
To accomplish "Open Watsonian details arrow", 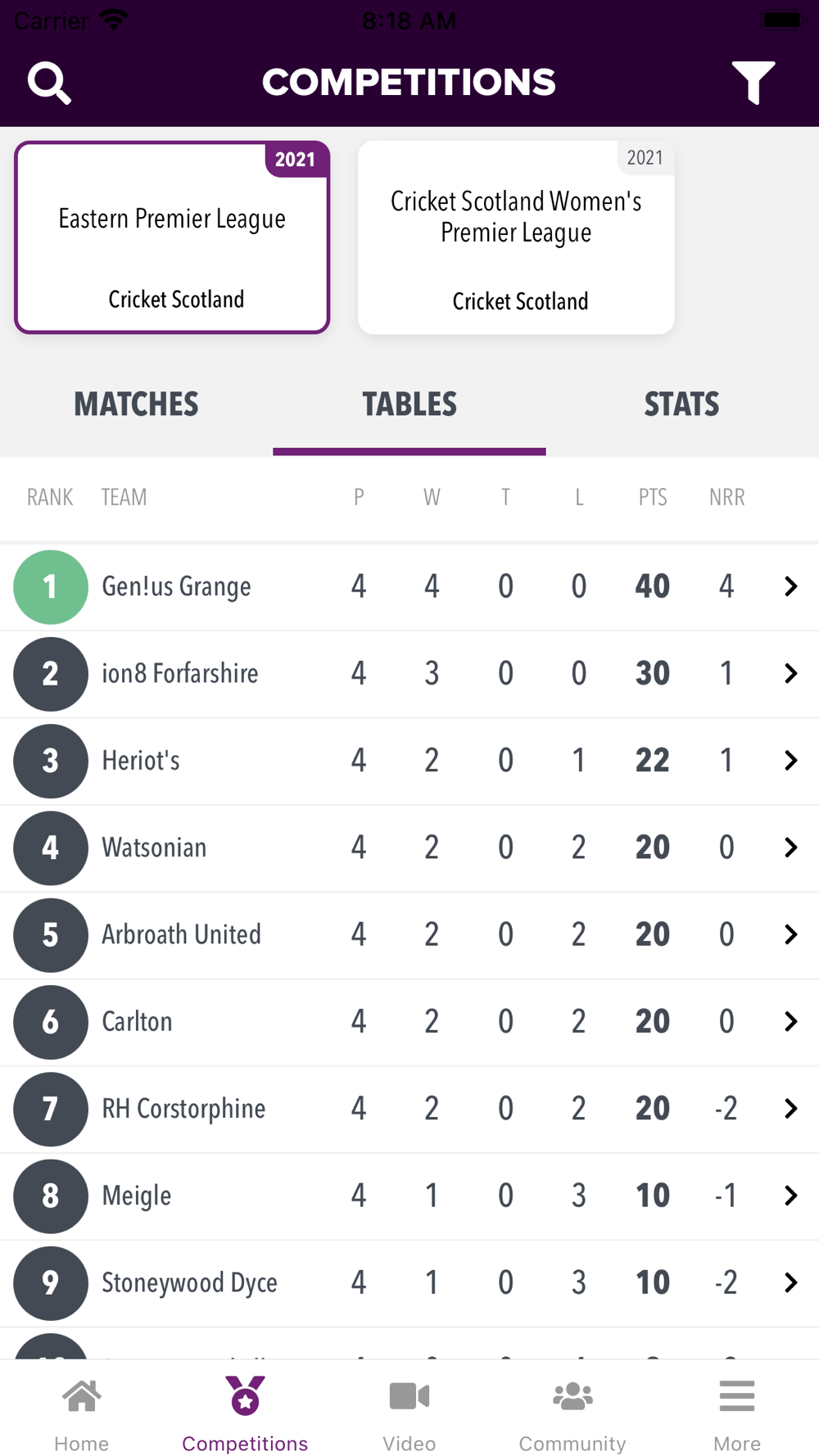I will [790, 848].
